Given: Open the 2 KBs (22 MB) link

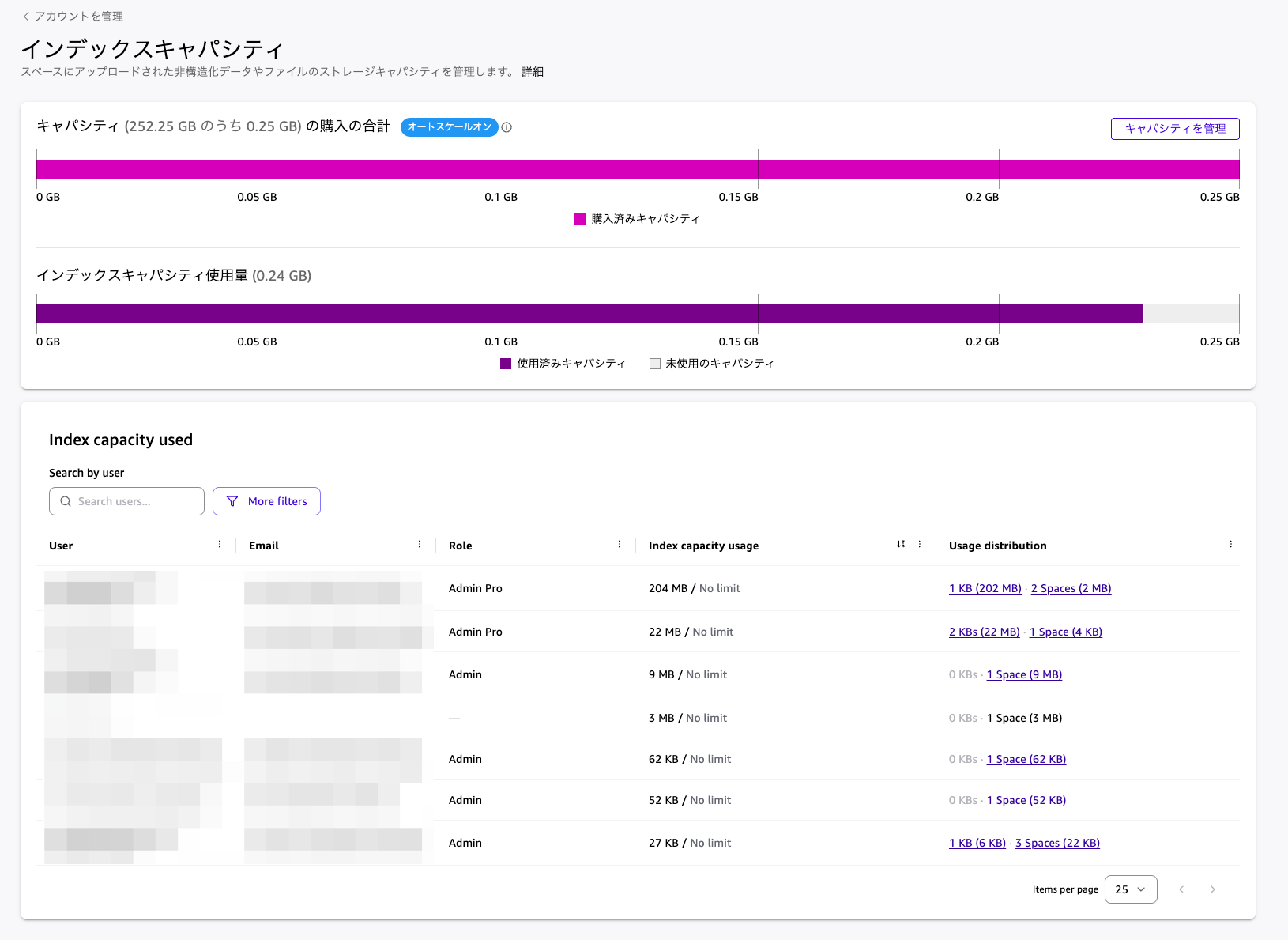Looking at the screenshot, I should [985, 632].
